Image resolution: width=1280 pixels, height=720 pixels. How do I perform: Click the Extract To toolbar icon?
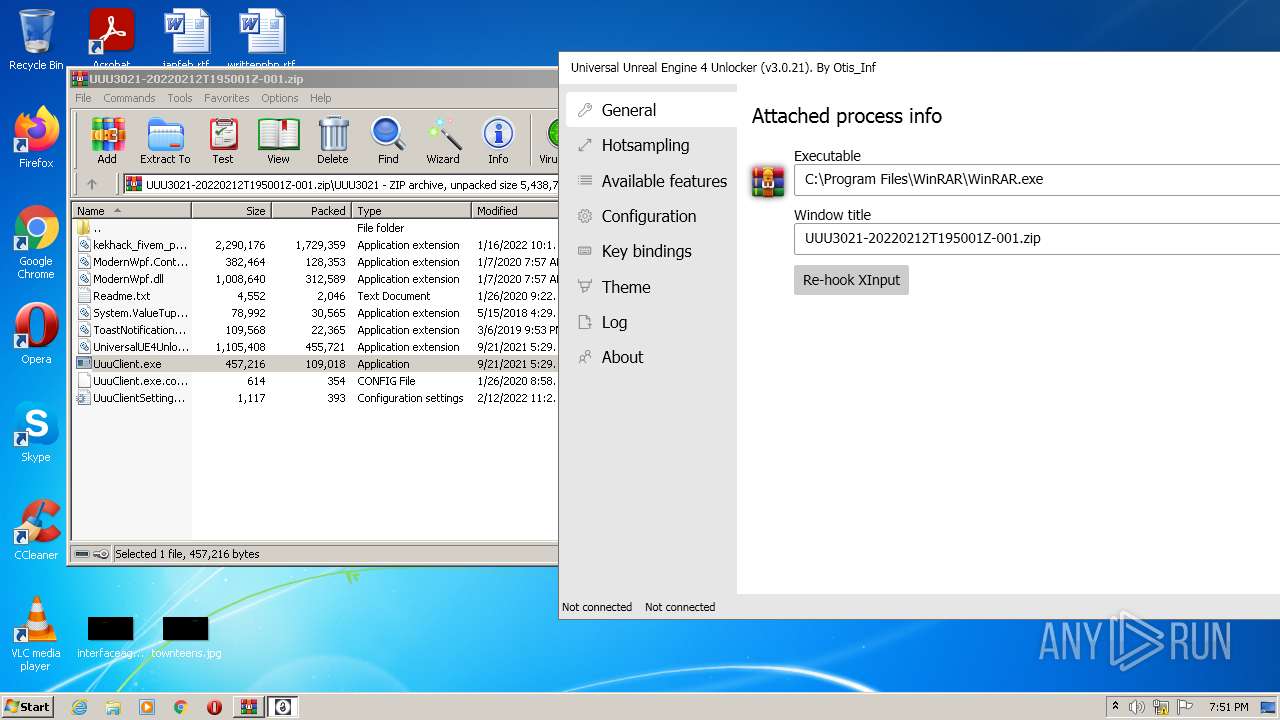click(x=165, y=140)
